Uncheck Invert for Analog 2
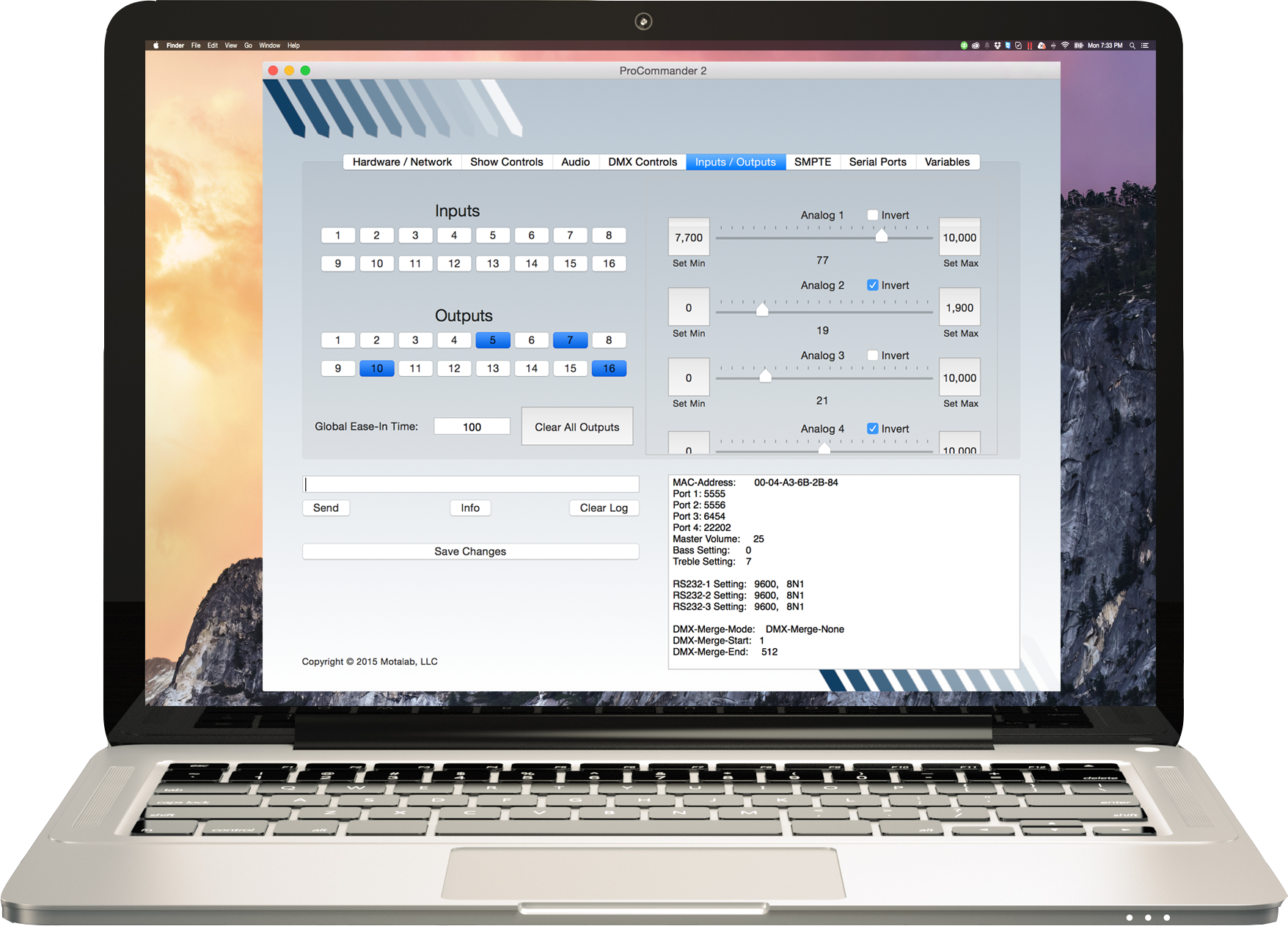This screenshot has width=1288, height=926. coord(873,285)
